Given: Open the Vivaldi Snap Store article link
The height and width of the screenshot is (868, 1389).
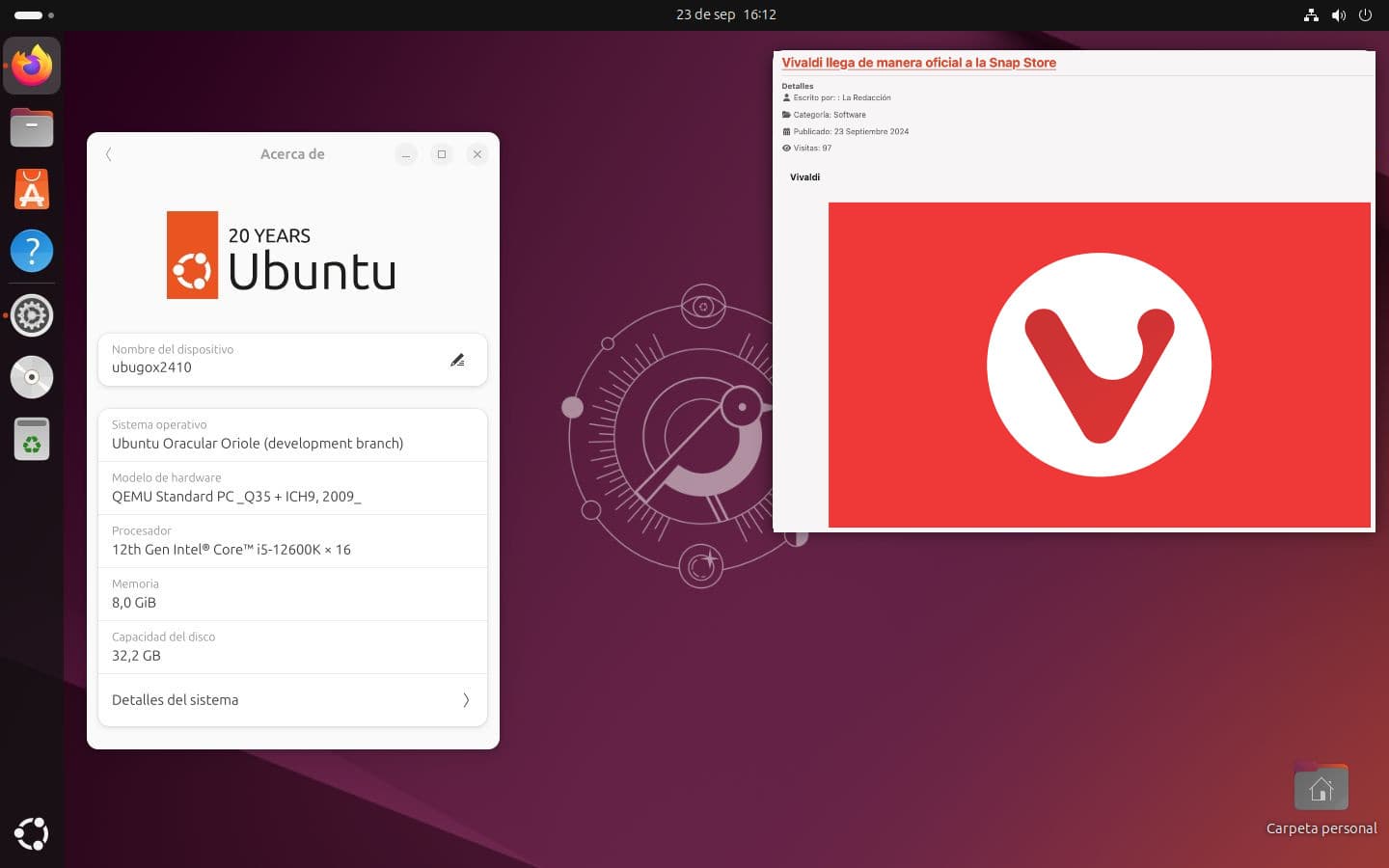Looking at the screenshot, I should coord(918,63).
